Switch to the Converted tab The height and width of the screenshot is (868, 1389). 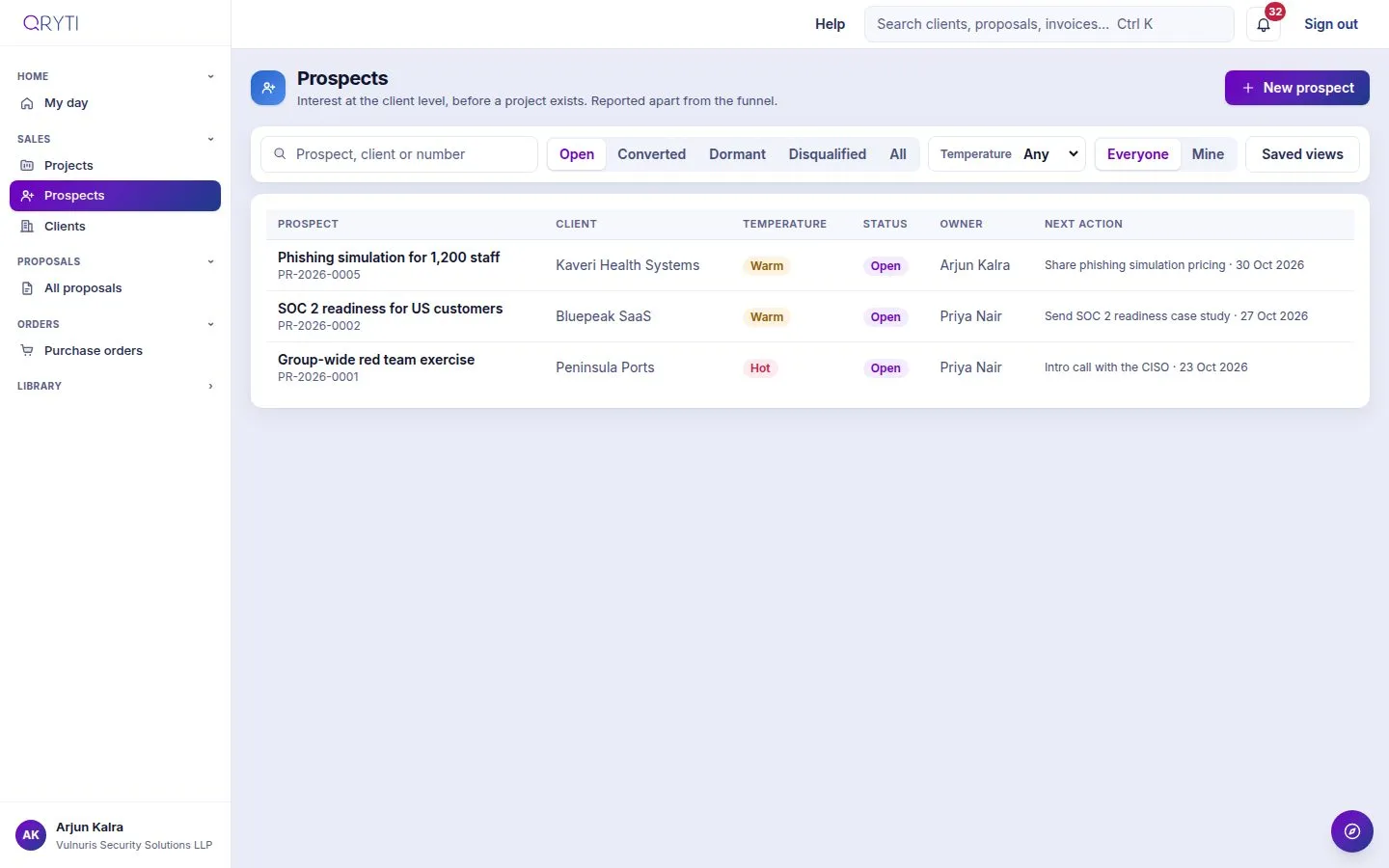tap(652, 154)
